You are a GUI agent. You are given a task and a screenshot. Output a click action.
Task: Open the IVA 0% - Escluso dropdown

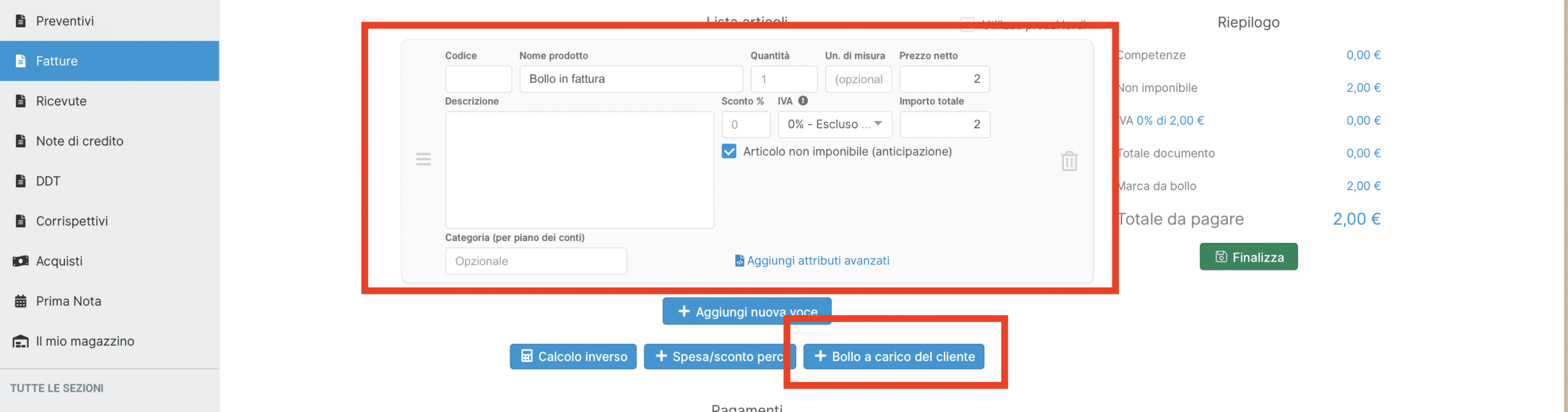[834, 124]
